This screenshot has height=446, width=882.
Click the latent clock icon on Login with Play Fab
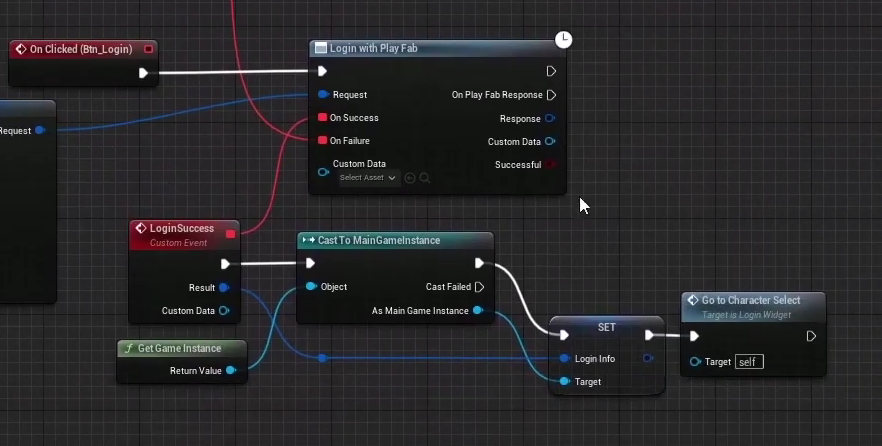(563, 40)
